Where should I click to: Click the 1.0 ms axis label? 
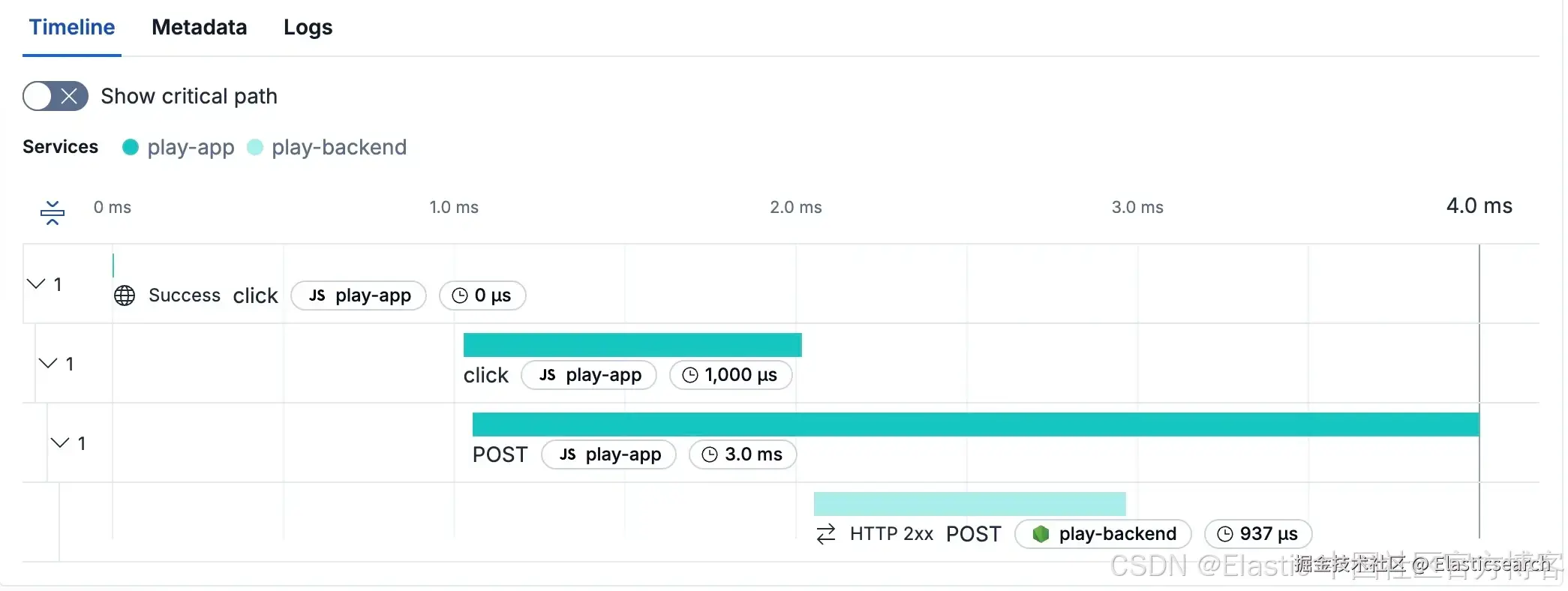point(454,207)
